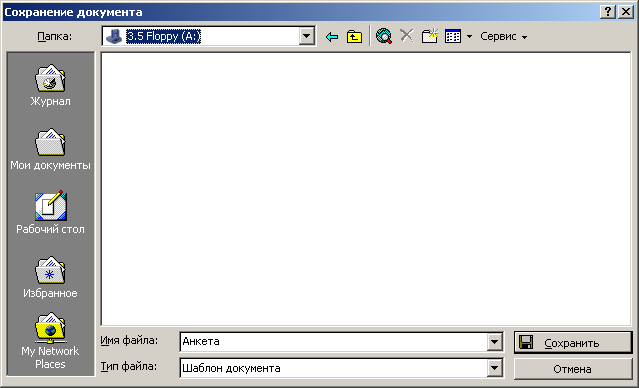
Task: Expand the Папка location dropdown
Action: point(306,36)
